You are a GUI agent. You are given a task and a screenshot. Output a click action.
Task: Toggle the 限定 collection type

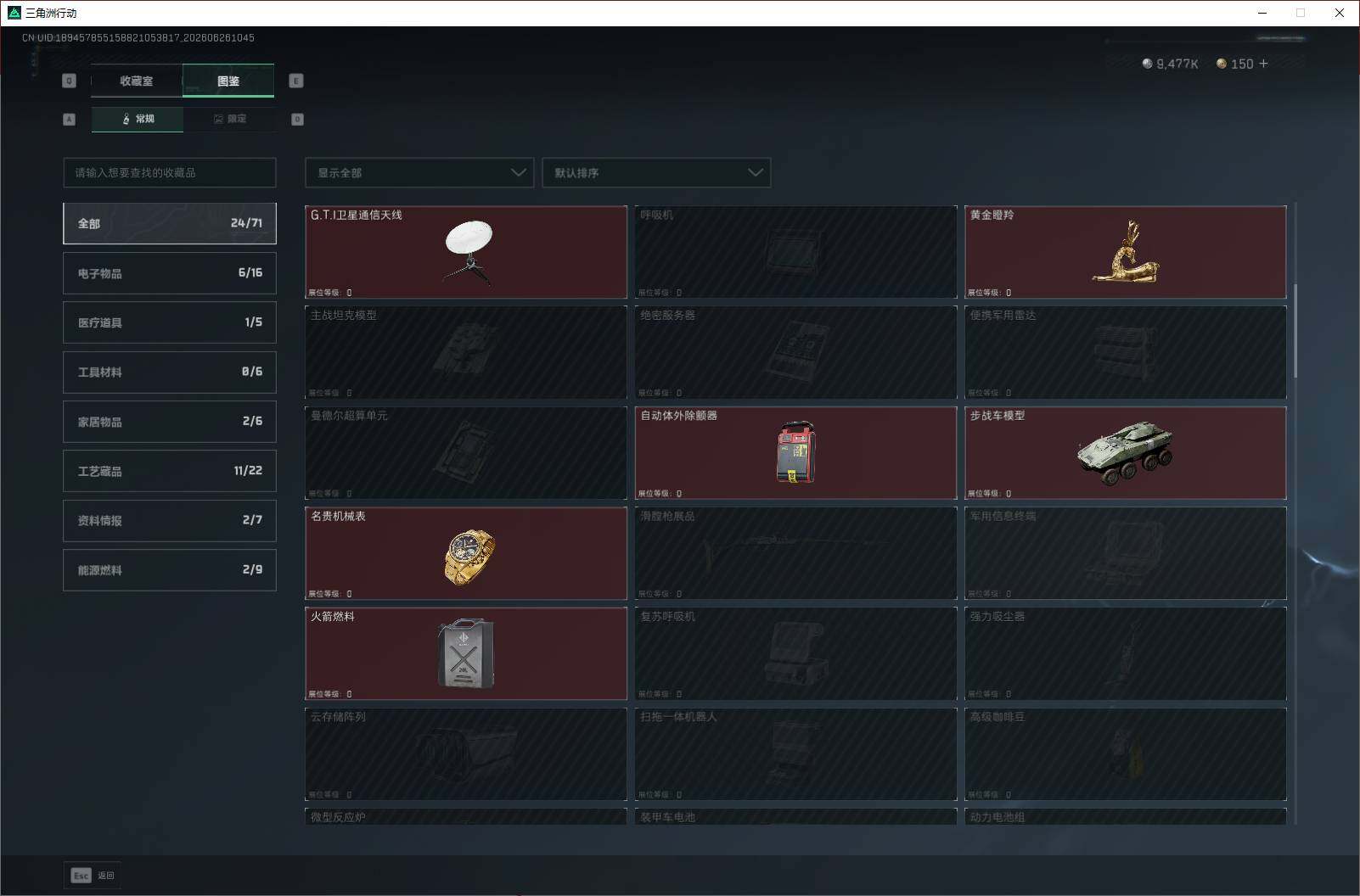coord(229,119)
